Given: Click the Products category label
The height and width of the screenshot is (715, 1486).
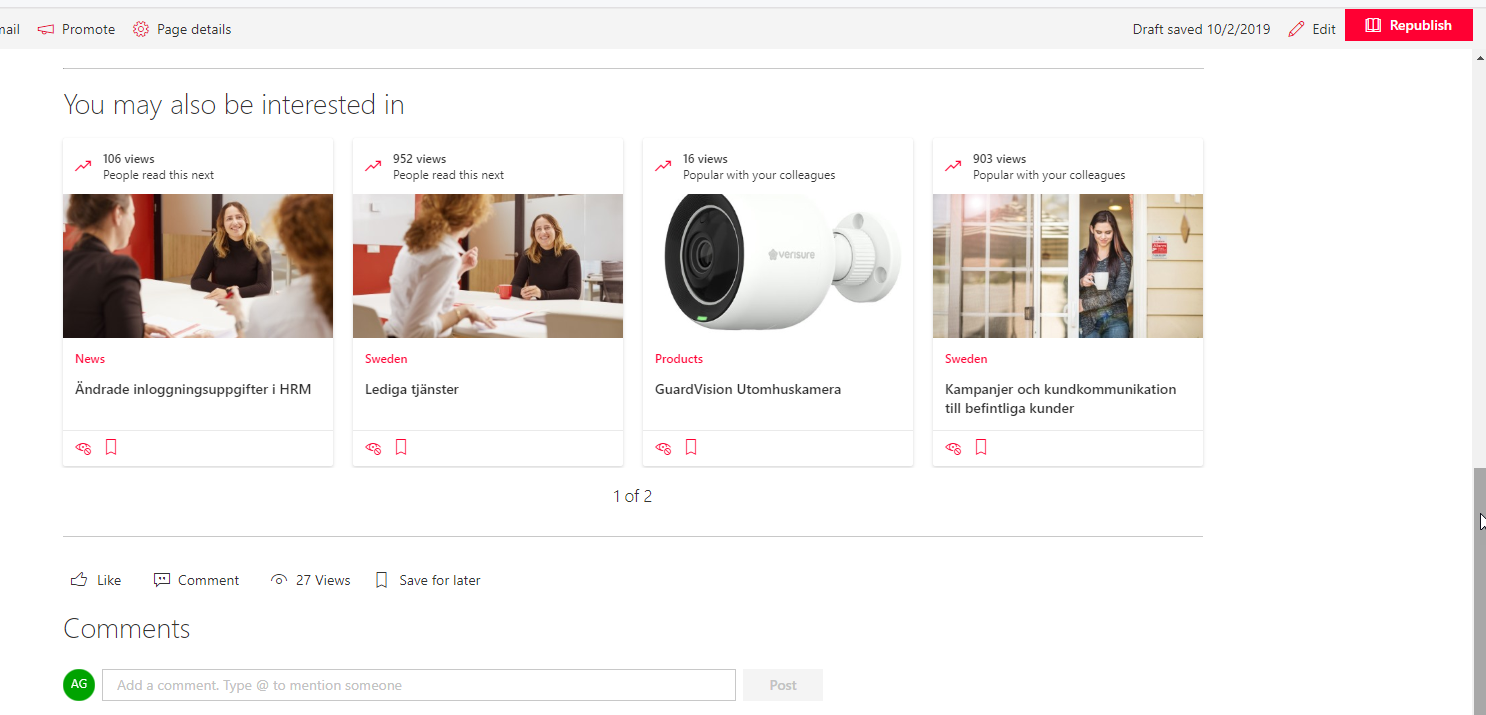Looking at the screenshot, I should [x=679, y=359].
